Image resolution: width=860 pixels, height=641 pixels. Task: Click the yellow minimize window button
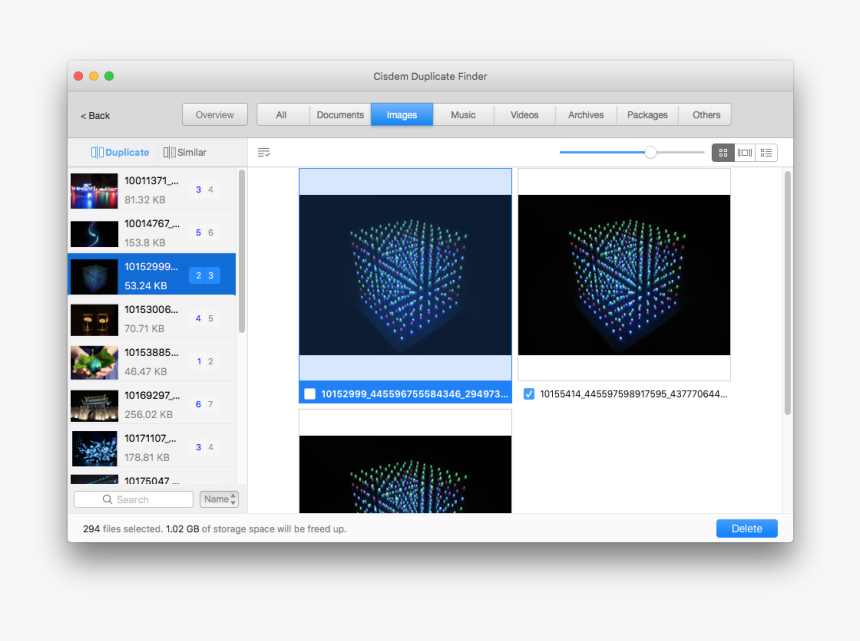[x=94, y=76]
